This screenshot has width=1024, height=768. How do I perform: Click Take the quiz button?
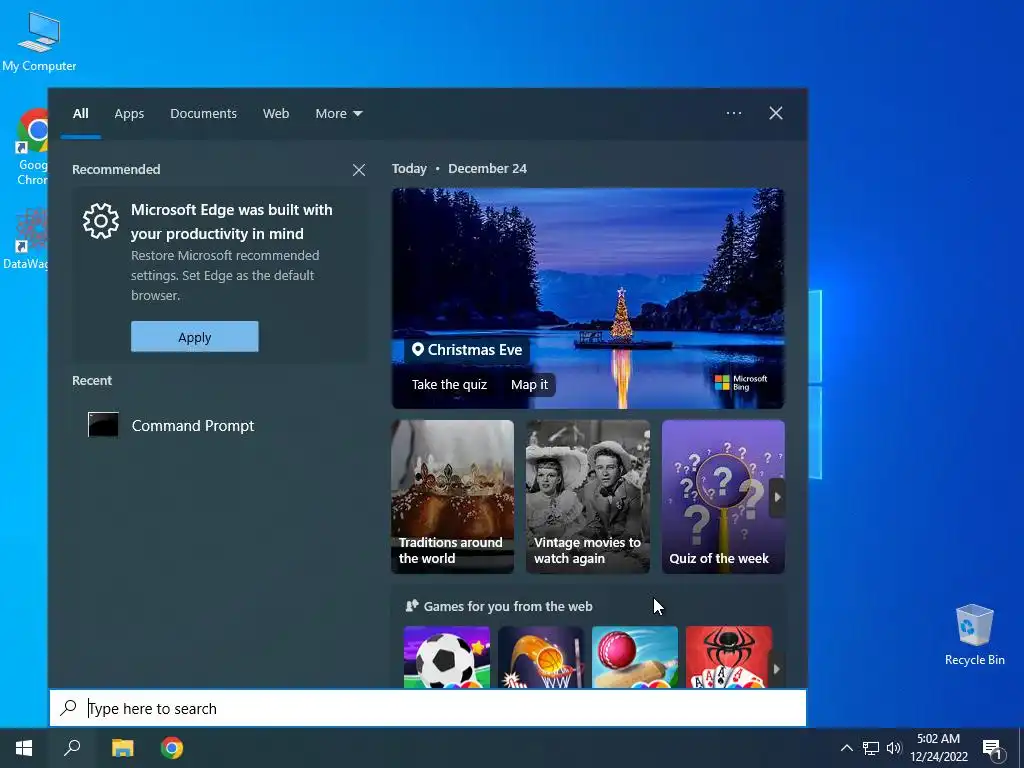coord(449,385)
